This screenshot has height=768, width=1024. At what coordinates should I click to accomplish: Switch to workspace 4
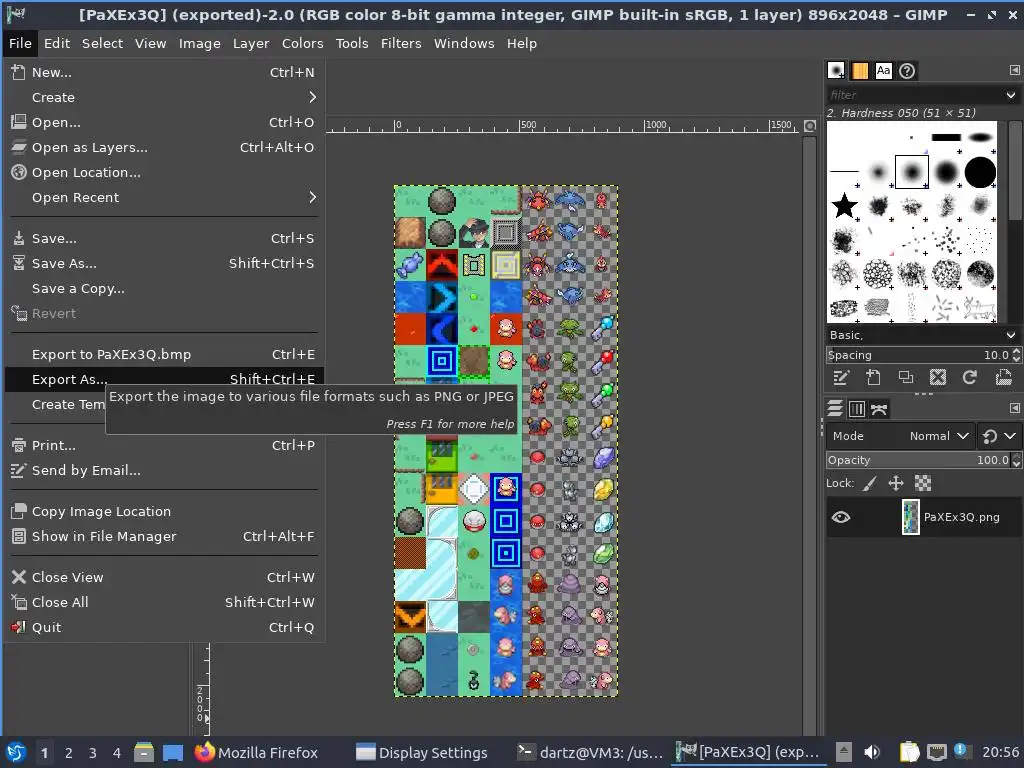pyautogui.click(x=117, y=753)
